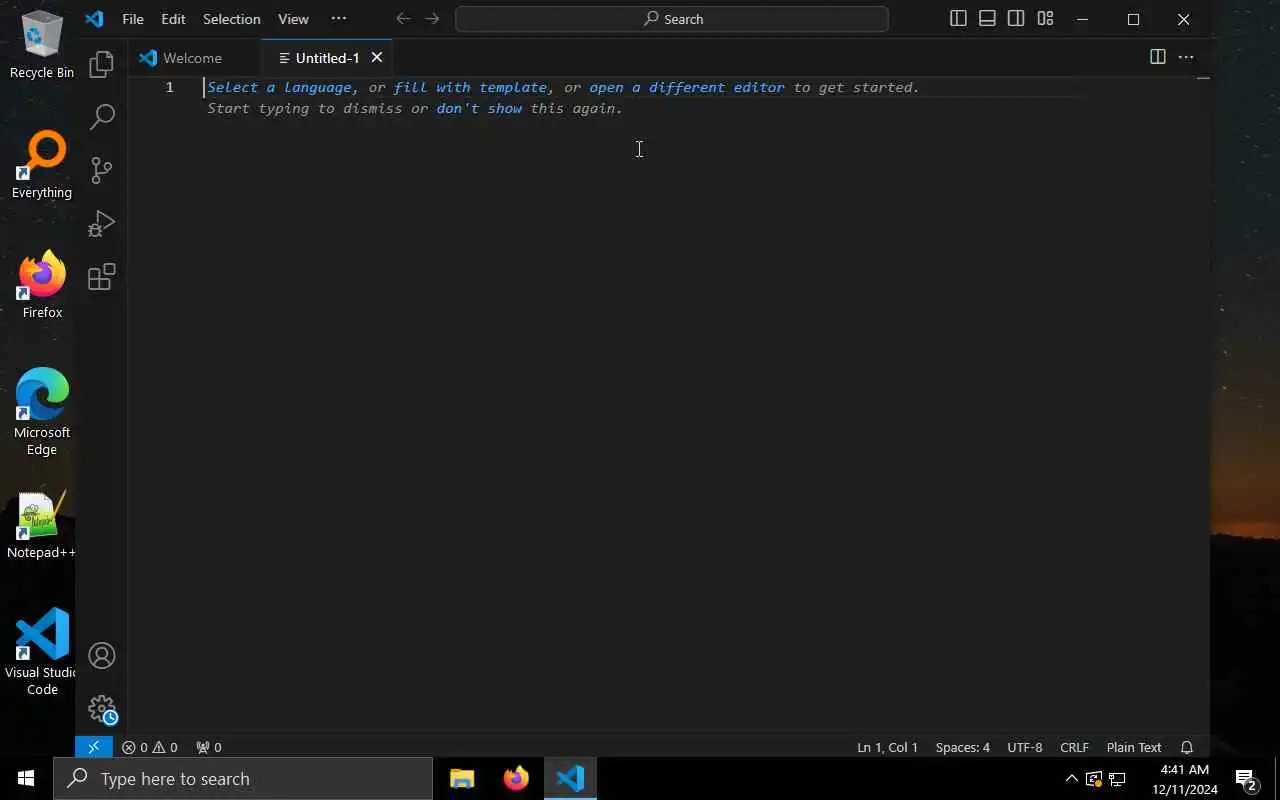Open the Customize Layout icon
This screenshot has width=1280, height=800.
coord(1045,18)
